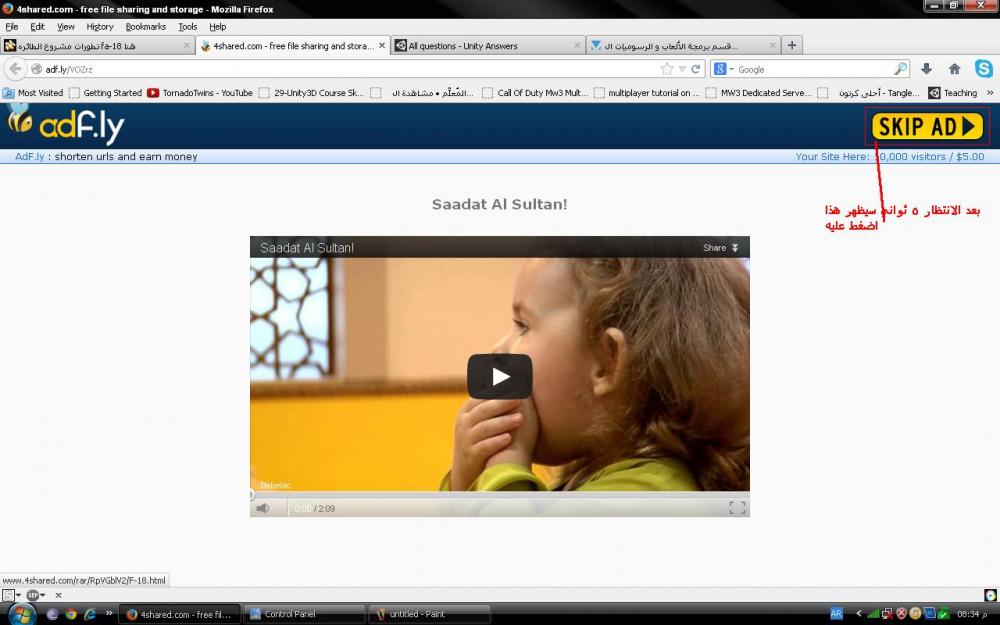This screenshot has width=1000, height=625.
Task: Click the Google search input box
Action: [814, 70]
